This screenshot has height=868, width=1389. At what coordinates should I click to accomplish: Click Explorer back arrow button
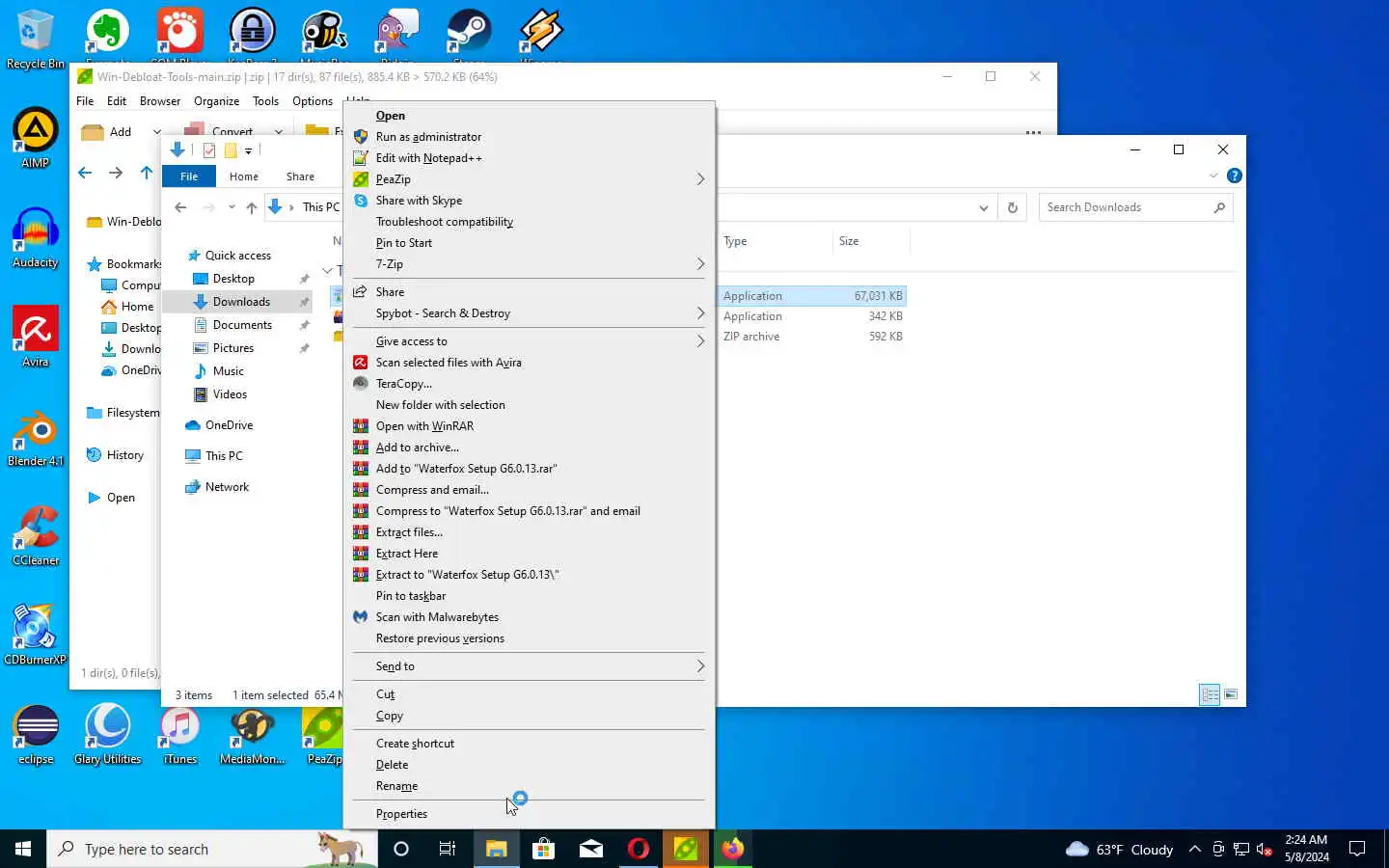180,207
